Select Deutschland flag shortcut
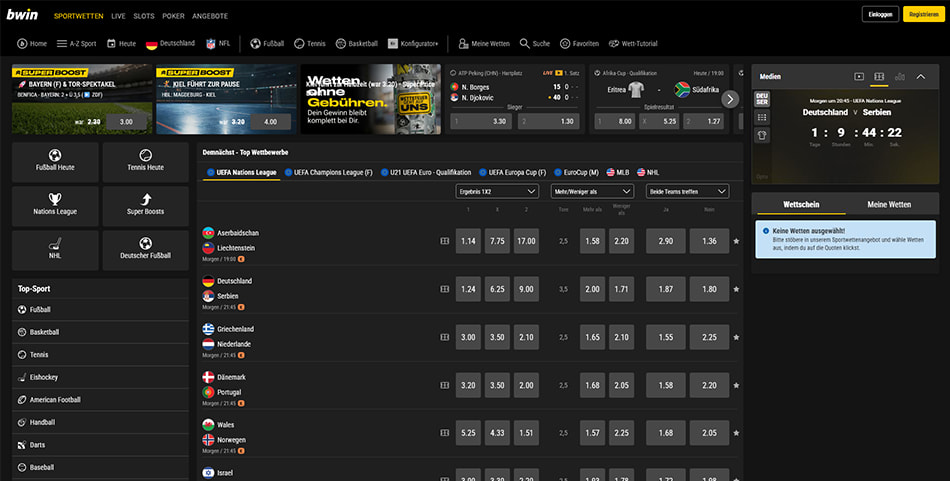The height and width of the screenshot is (481, 950). 170,44
